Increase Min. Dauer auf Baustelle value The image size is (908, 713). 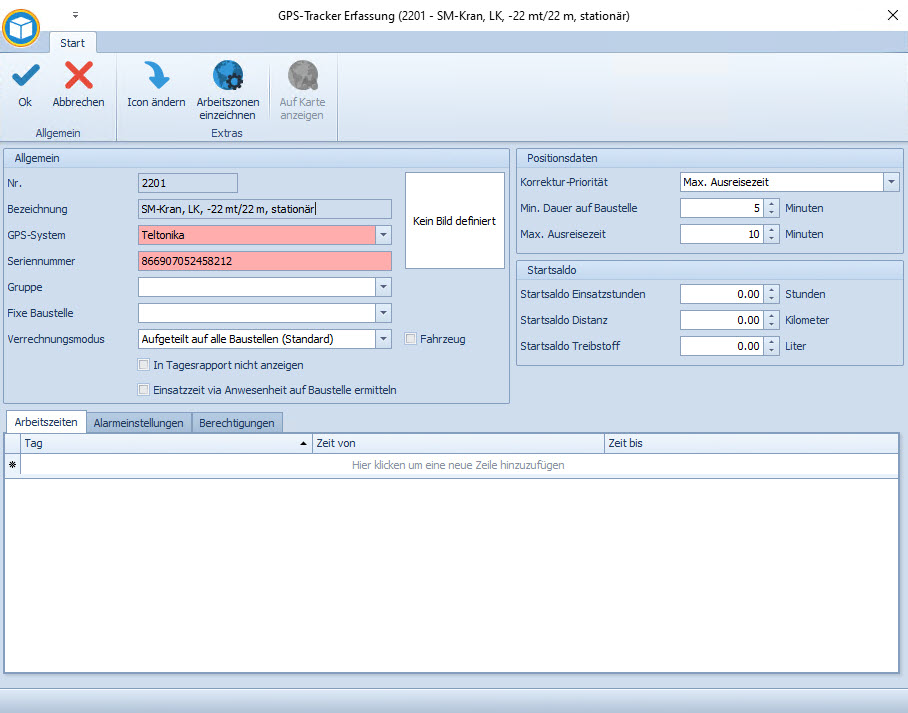tap(771, 203)
